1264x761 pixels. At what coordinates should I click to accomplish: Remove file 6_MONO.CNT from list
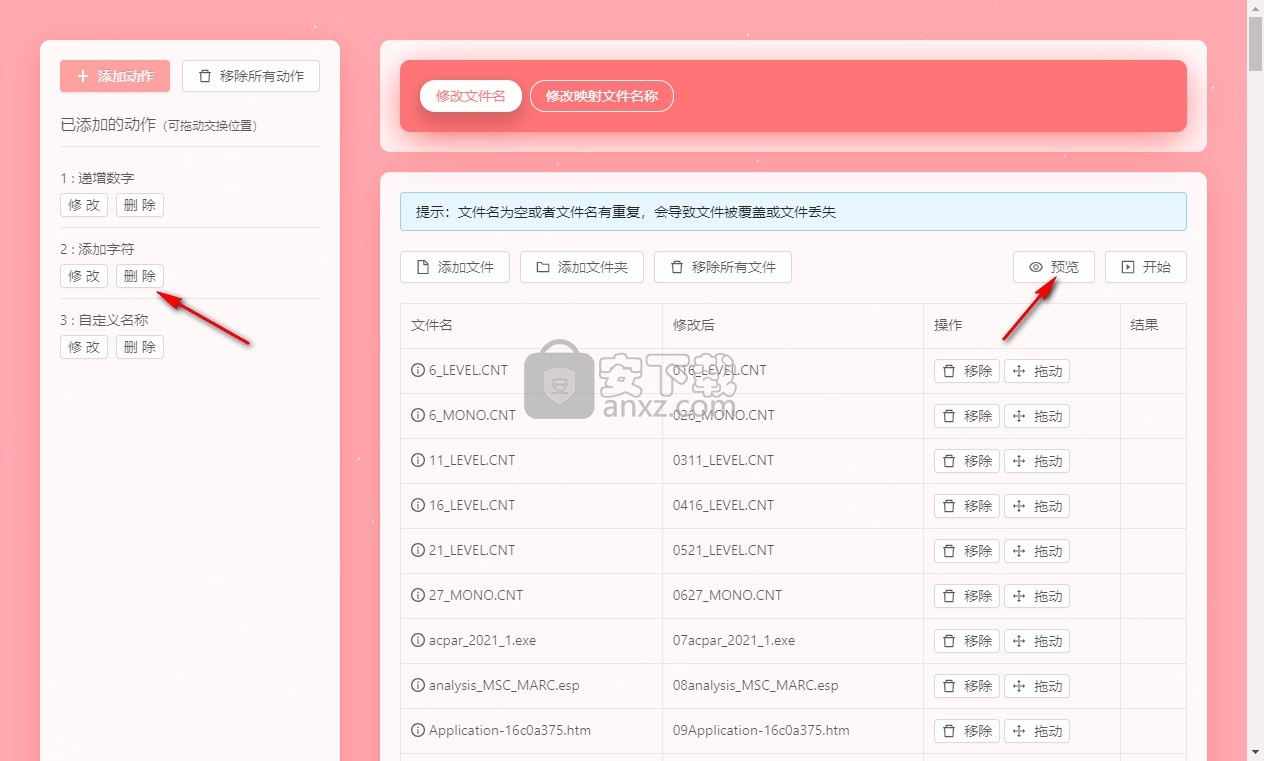click(x=967, y=416)
